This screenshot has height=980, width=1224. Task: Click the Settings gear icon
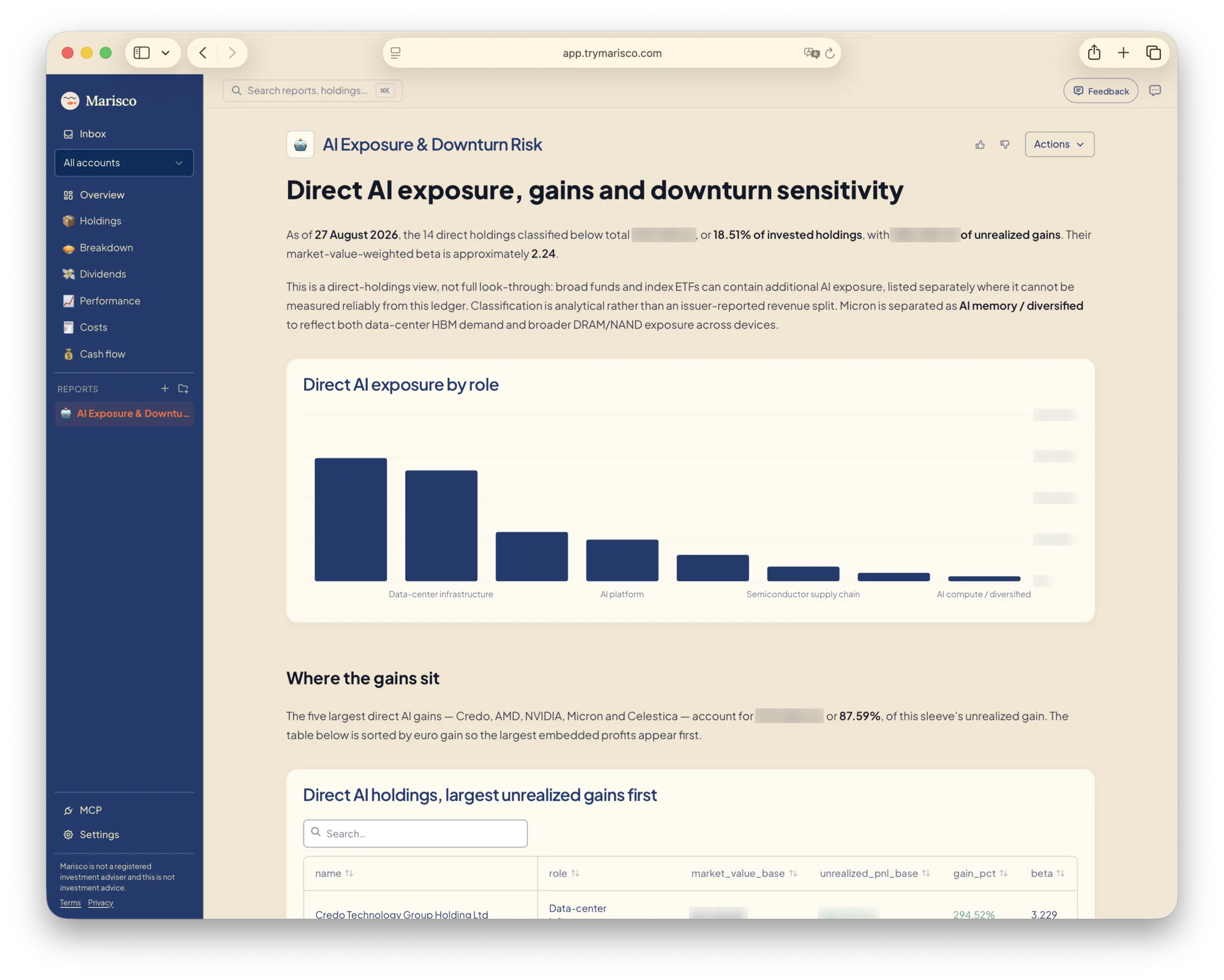(x=68, y=834)
